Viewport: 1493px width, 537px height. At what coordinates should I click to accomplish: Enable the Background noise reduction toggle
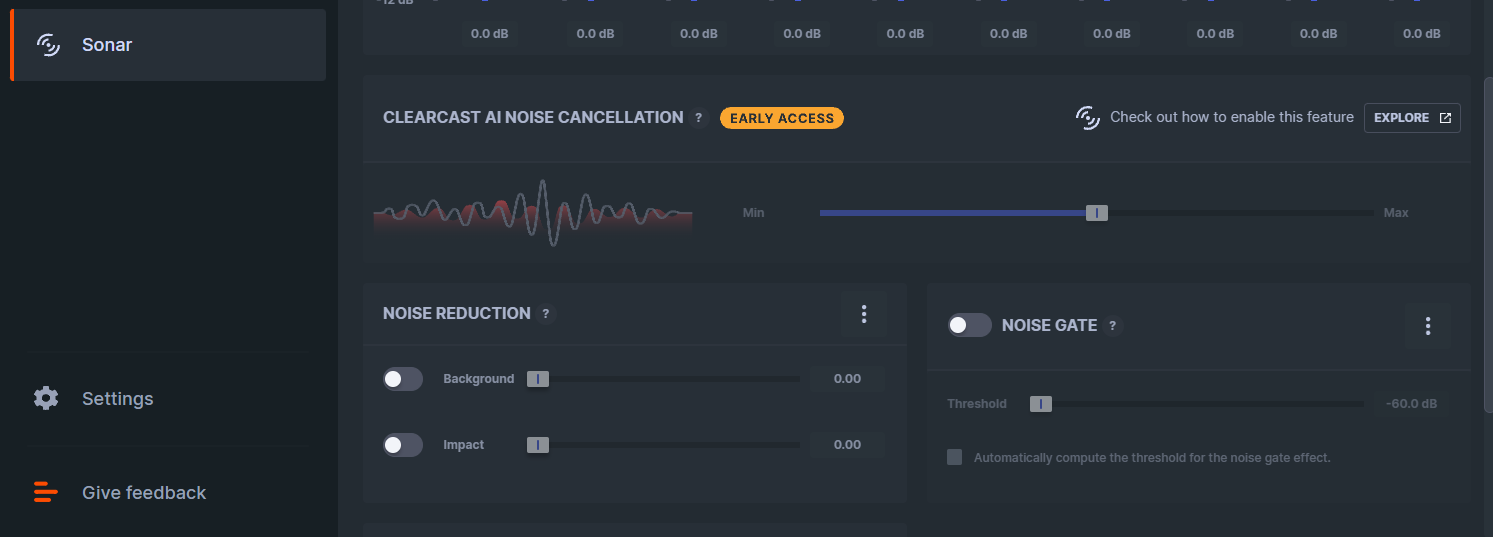tap(403, 379)
